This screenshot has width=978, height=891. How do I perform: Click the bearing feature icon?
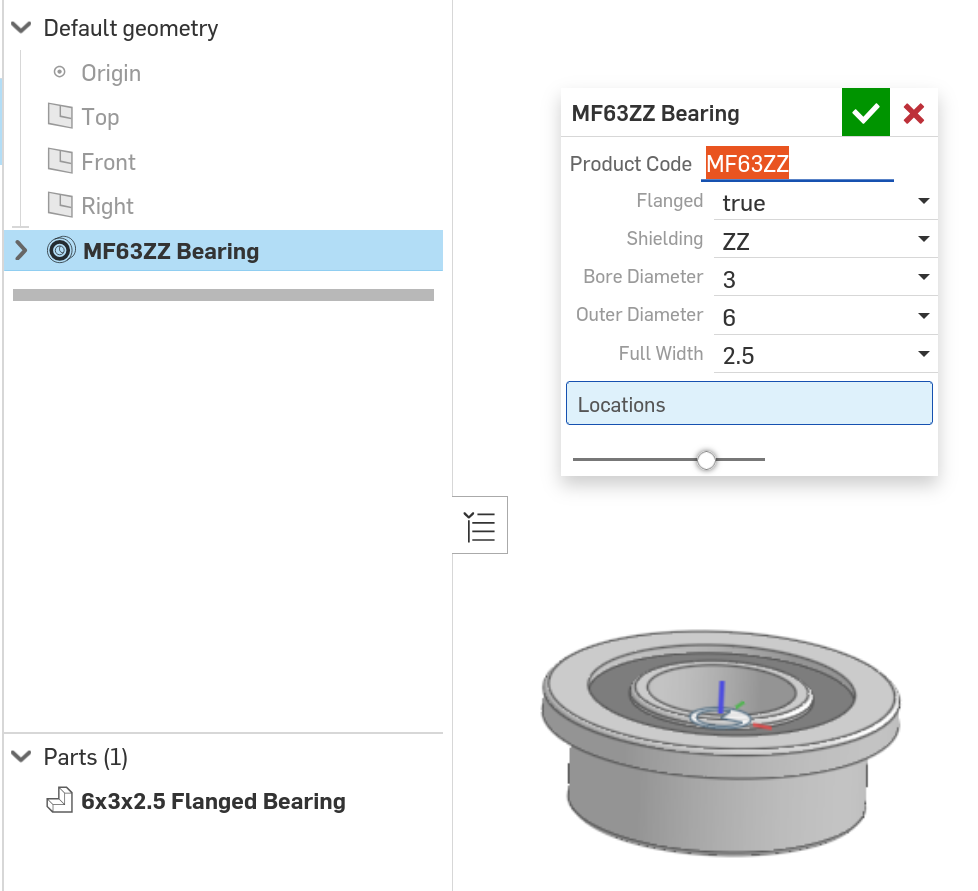click(x=61, y=251)
